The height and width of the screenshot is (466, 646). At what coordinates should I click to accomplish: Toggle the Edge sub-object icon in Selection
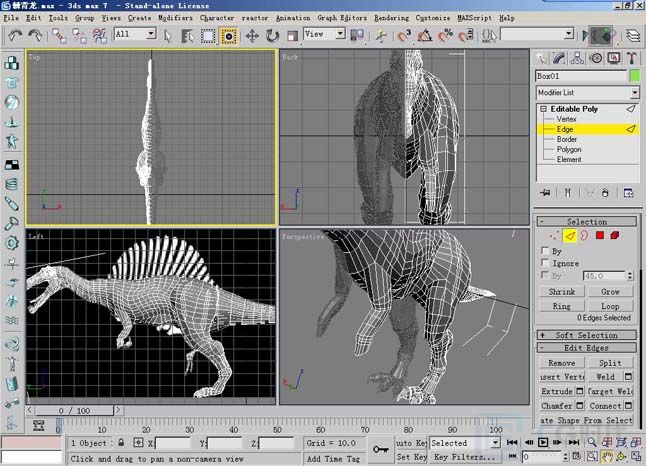[x=570, y=236]
